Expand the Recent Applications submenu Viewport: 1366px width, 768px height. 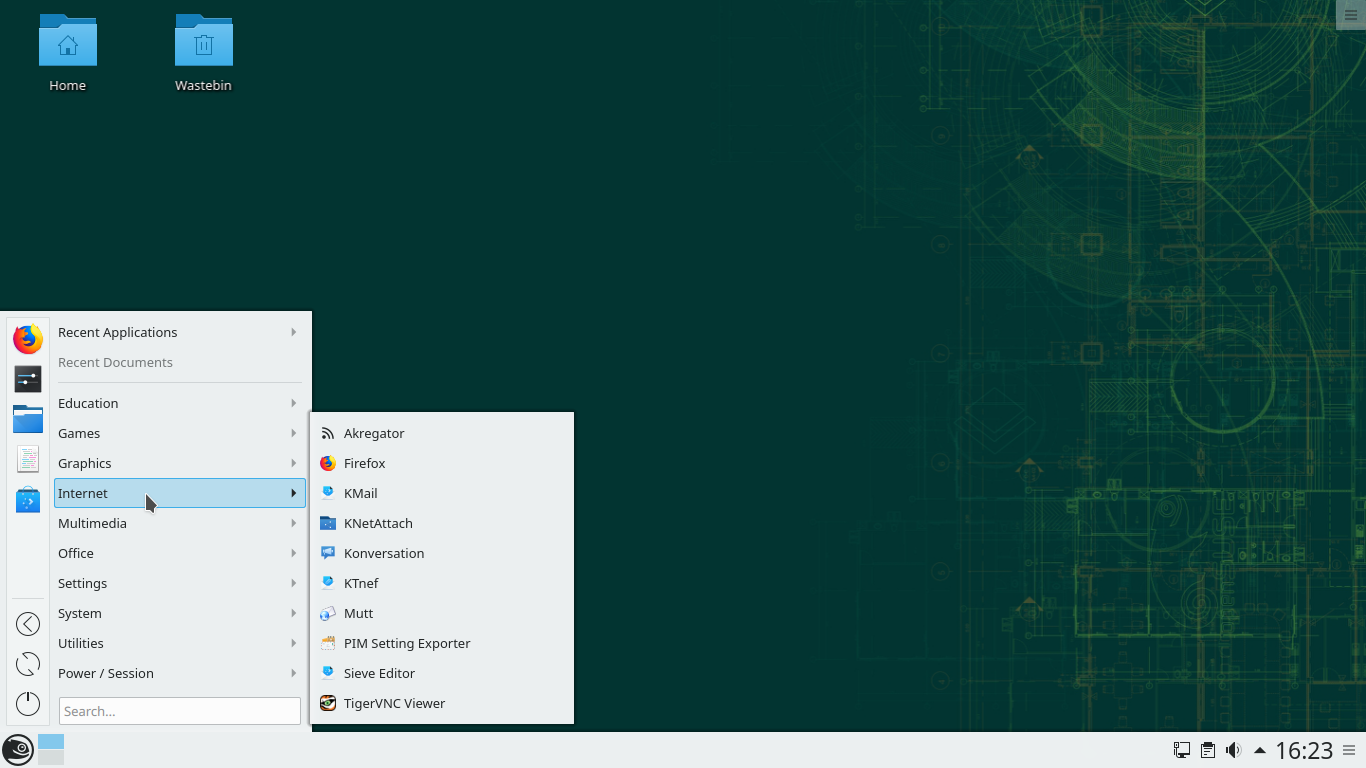click(292, 332)
